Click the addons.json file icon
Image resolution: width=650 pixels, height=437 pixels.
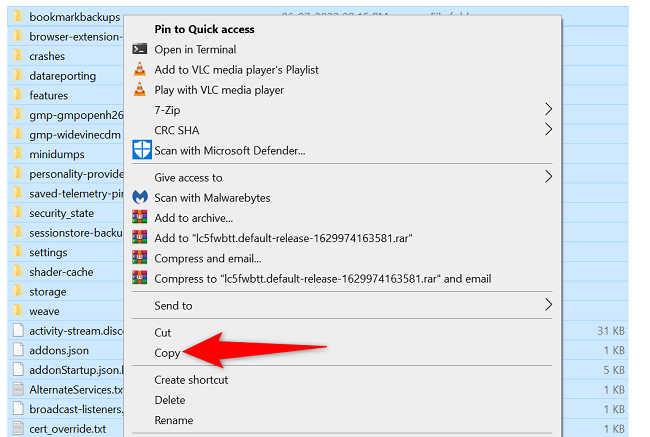click(x=17, y=350)
